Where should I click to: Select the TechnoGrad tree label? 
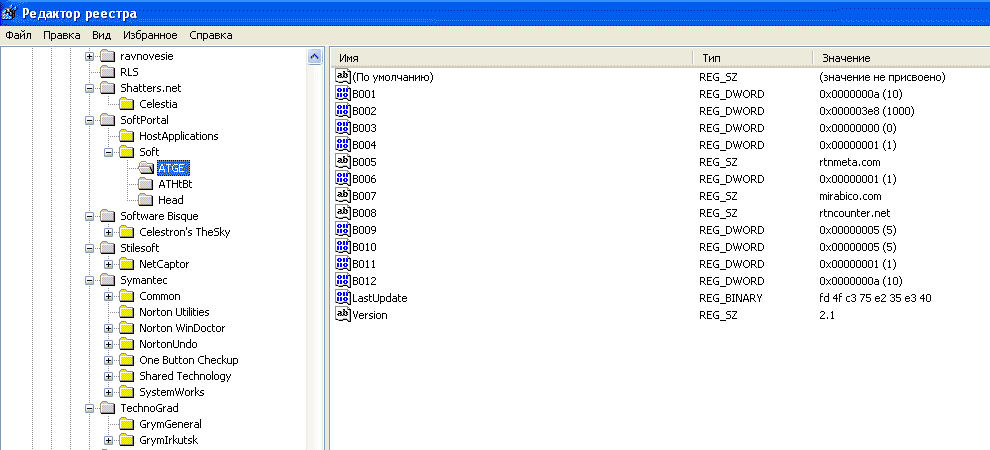(x=149, y=408)
